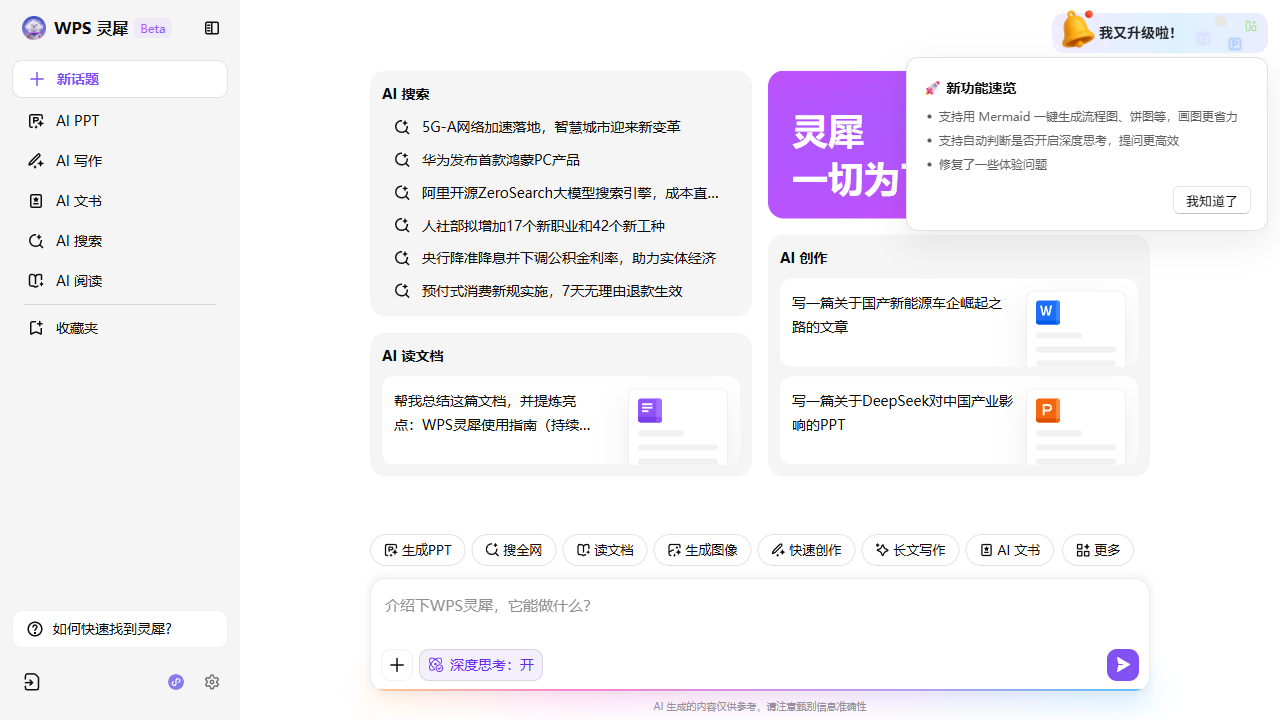Click the logout icon at sidebar bottom
The width and height of the screenshot is (1280, 720).
pyautogui.click(x=32, y=682)
